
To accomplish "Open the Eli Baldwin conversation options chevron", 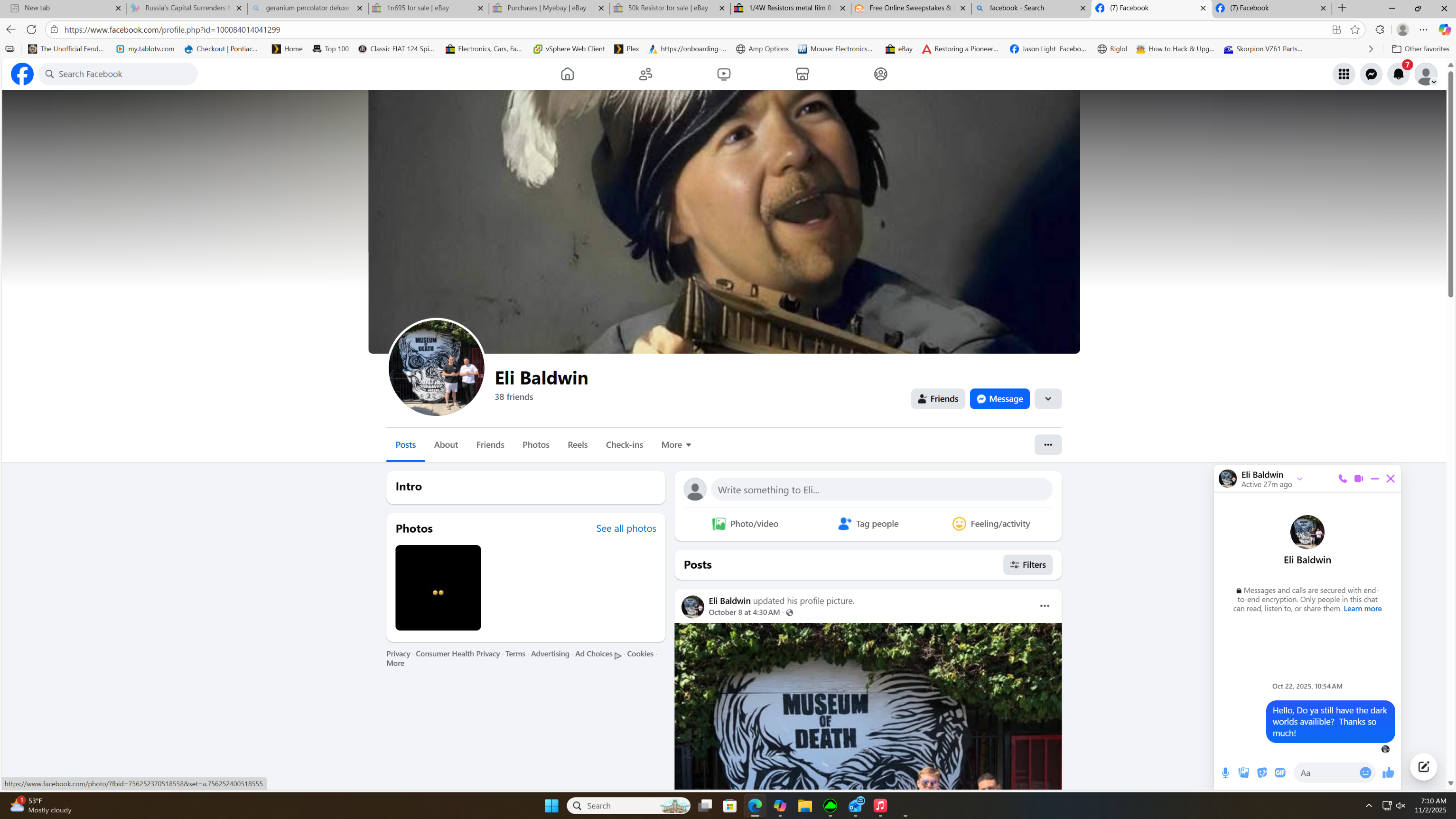I will pos(1299,479).
